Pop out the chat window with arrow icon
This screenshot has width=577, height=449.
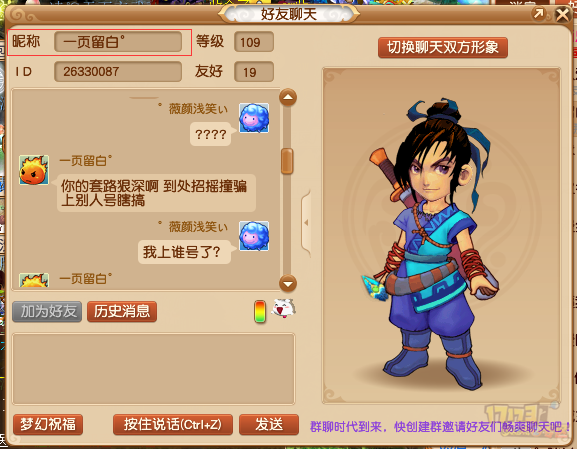point(539,14)
